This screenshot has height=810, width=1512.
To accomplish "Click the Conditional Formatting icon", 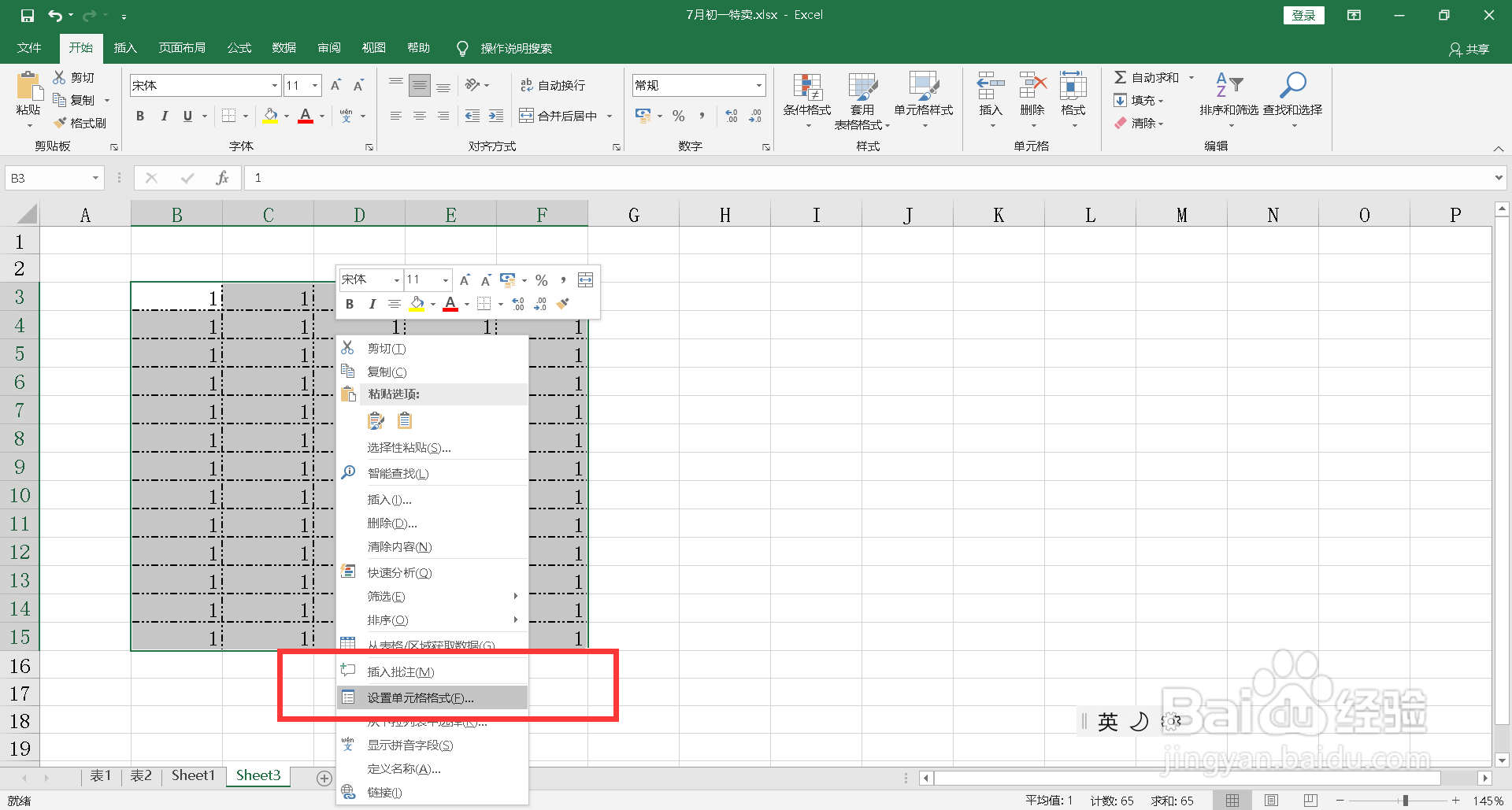I will point(807,87).
